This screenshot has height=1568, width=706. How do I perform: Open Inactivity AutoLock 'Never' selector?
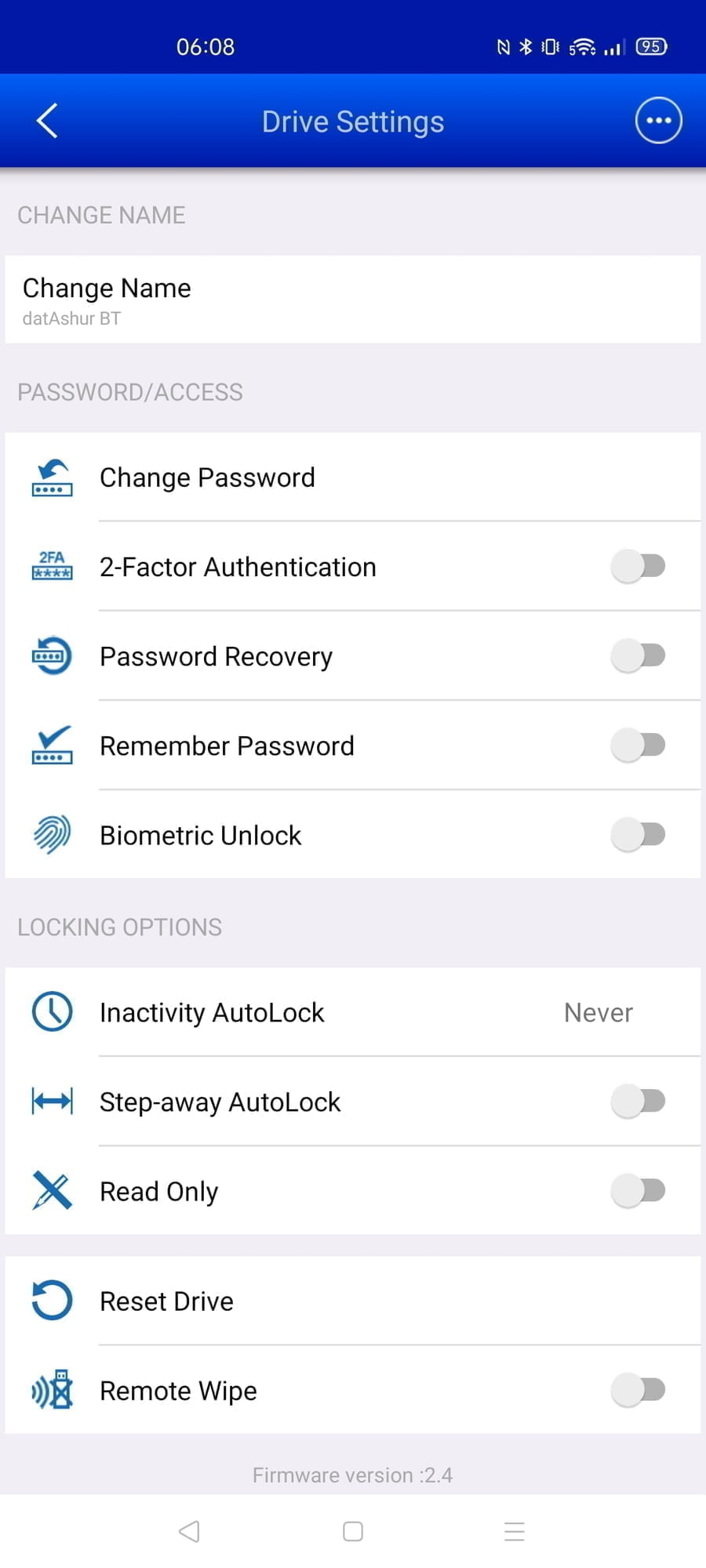598,1012
